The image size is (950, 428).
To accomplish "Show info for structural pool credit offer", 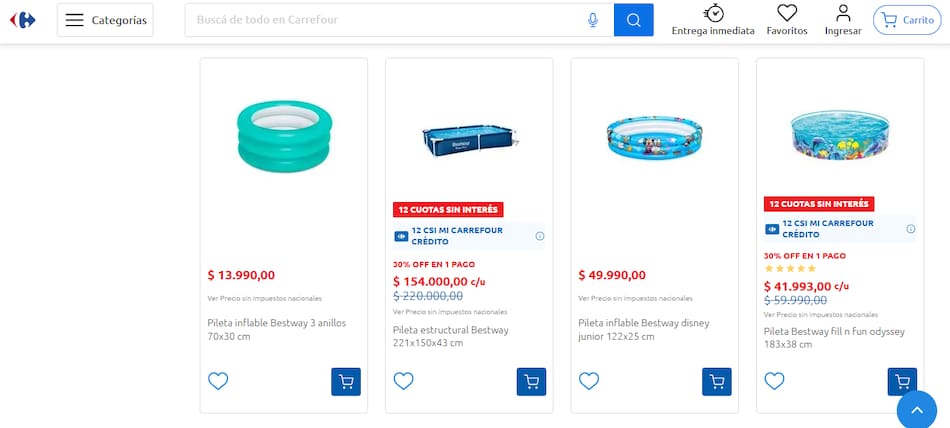I will (540, 236).
